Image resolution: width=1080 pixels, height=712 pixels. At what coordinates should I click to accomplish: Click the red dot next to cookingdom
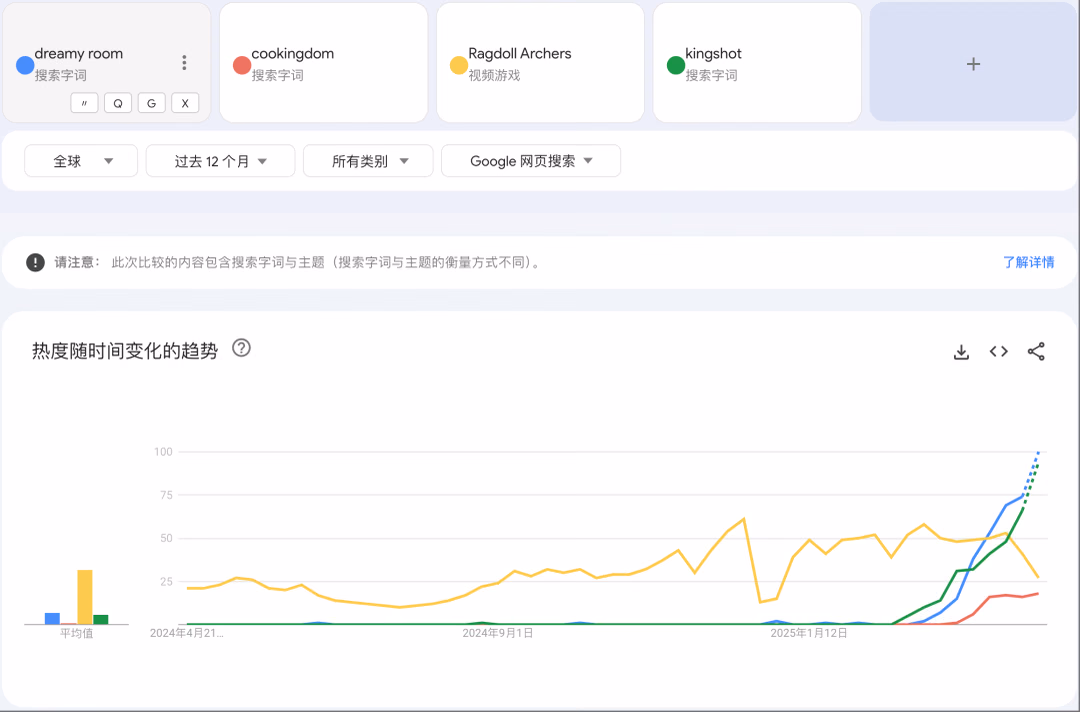point(242,65)
